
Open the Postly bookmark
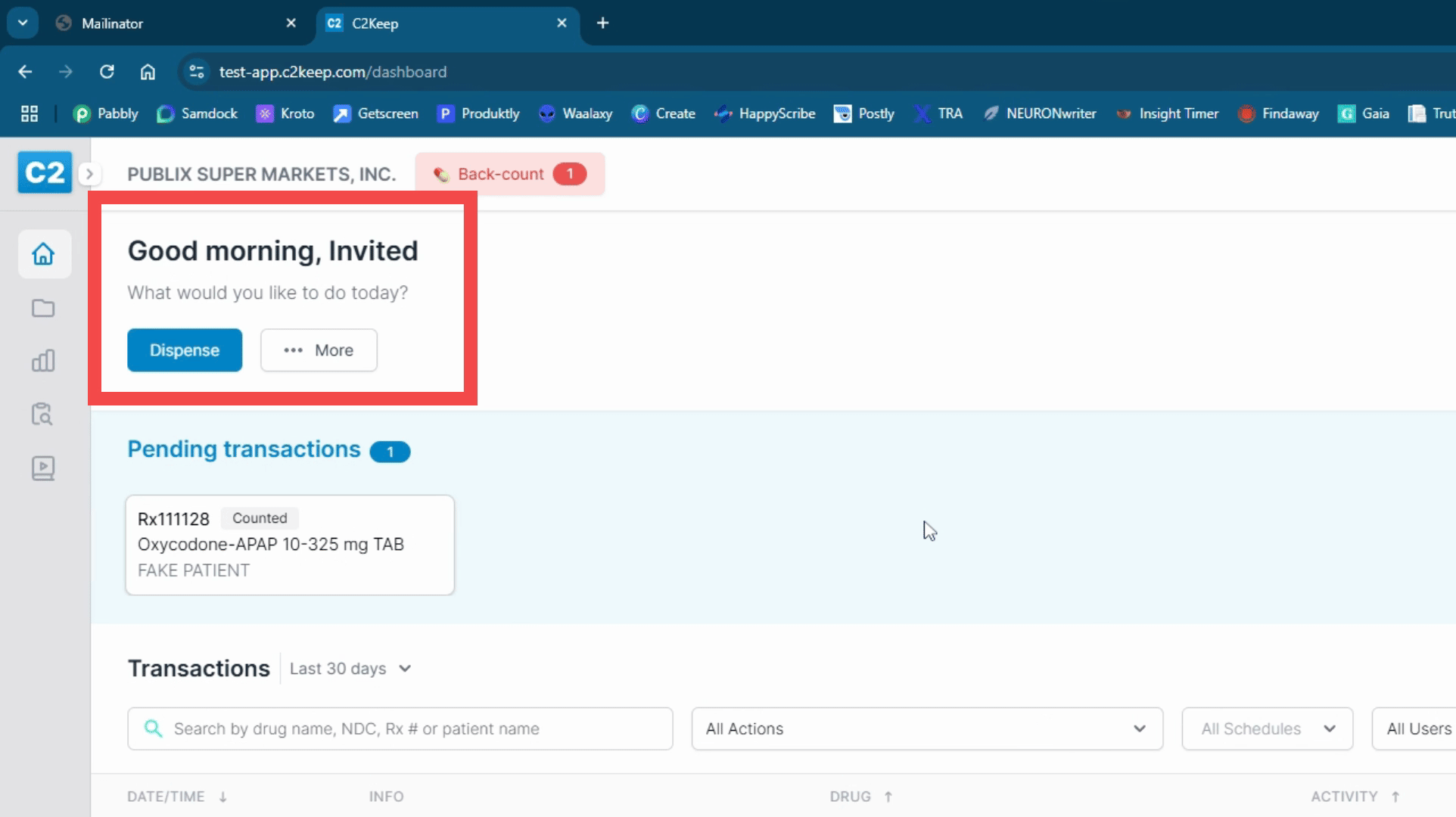point(864,113)
